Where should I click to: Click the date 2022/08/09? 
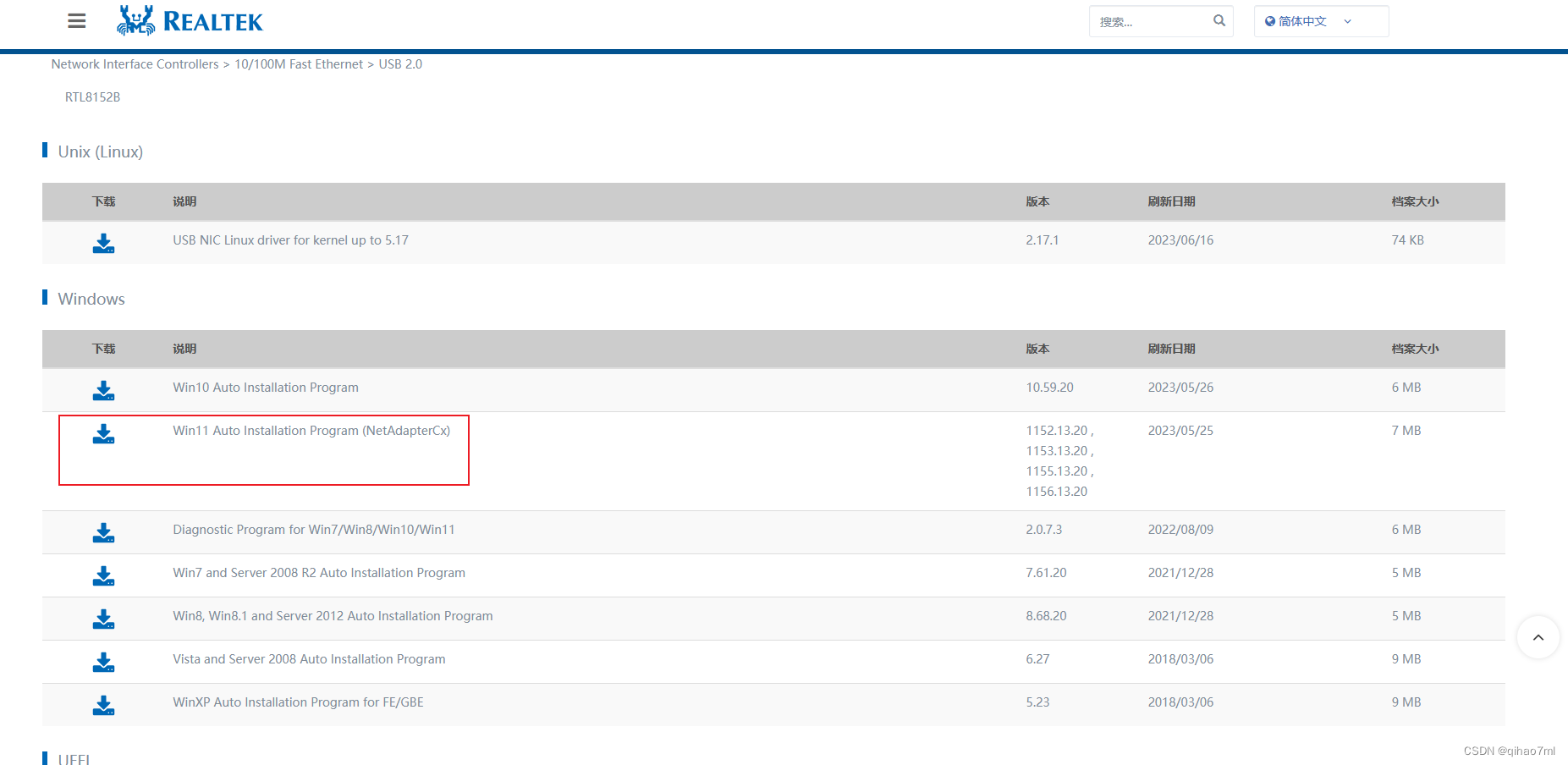click(x=1180, y=530)
